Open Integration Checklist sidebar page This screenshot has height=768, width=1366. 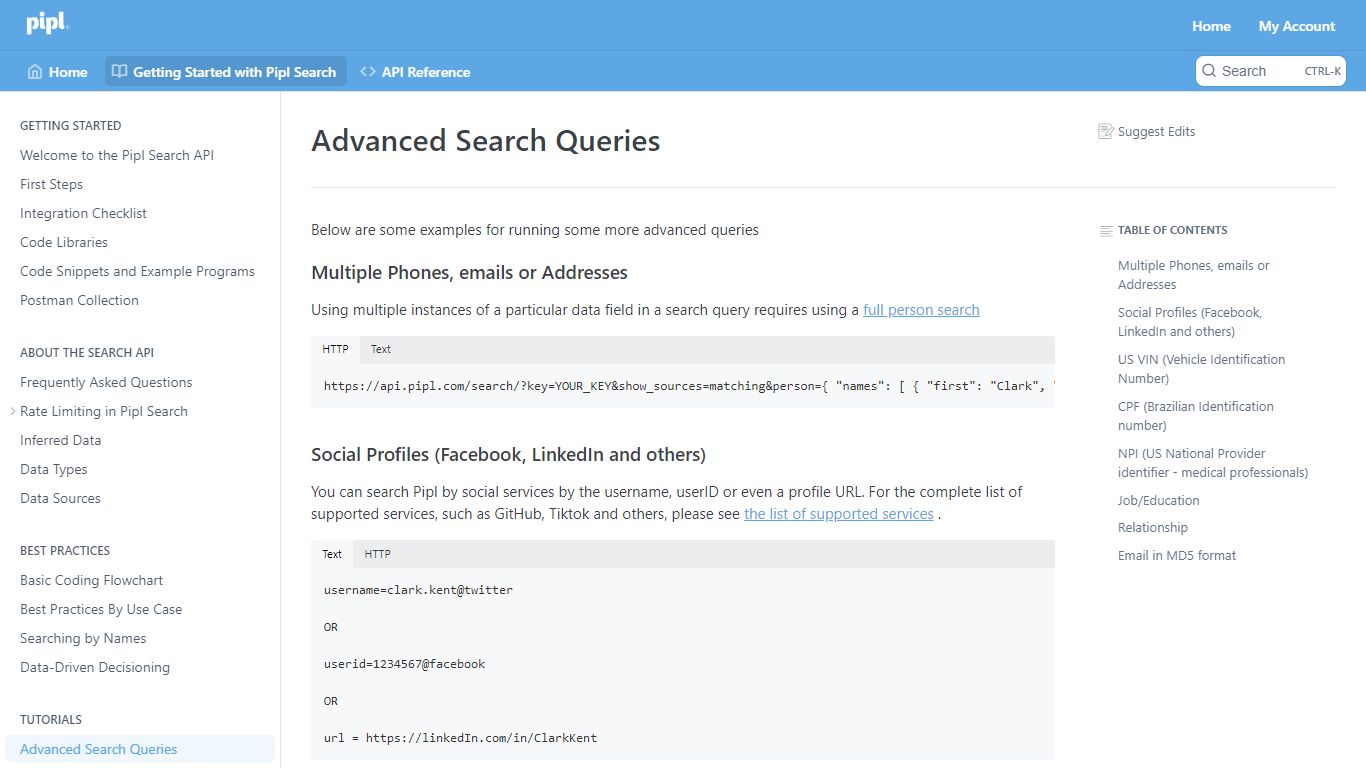[x=83, y=213]
